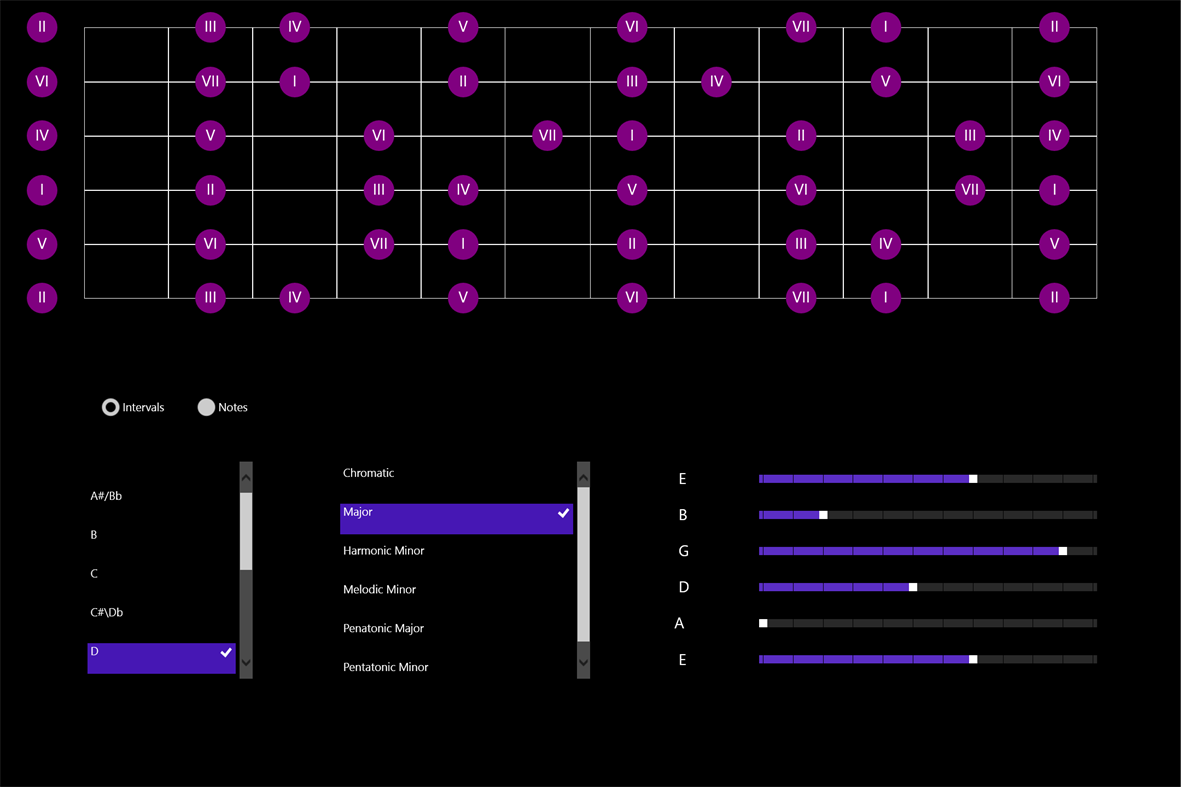Click a IV interval marker on the fretboard
Image resolution: width=1181 pixels, height=787 pixels.
pos(294,27)
